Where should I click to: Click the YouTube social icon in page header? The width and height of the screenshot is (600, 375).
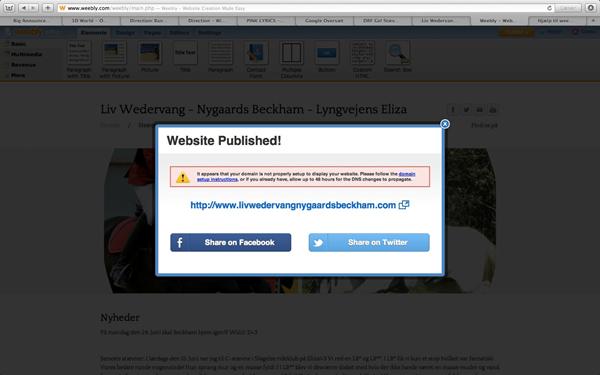click(x=493, y=110)
